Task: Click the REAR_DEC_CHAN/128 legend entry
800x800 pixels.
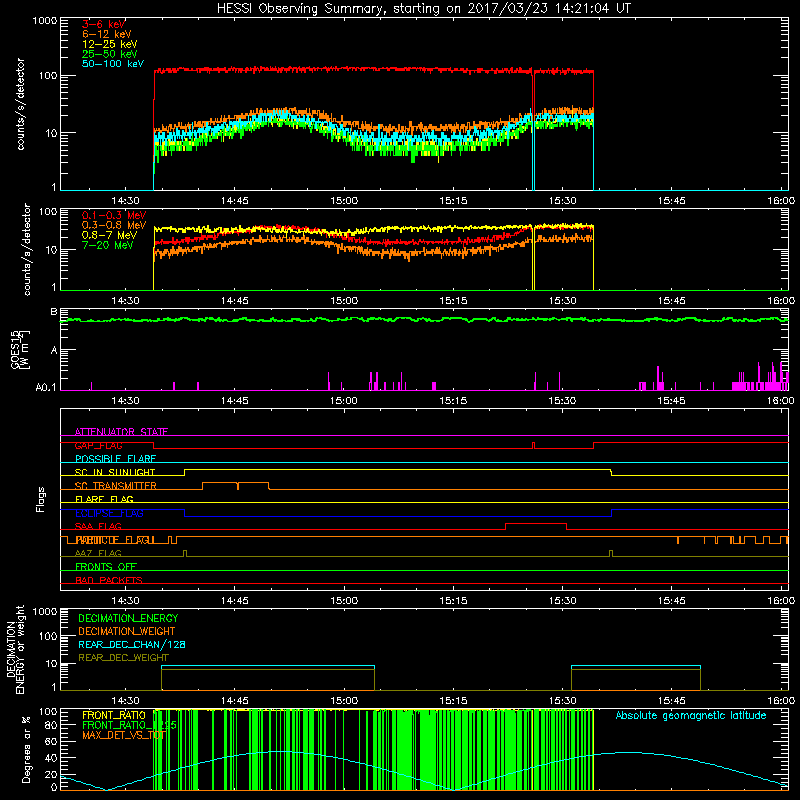Action: tap(132, 645)
